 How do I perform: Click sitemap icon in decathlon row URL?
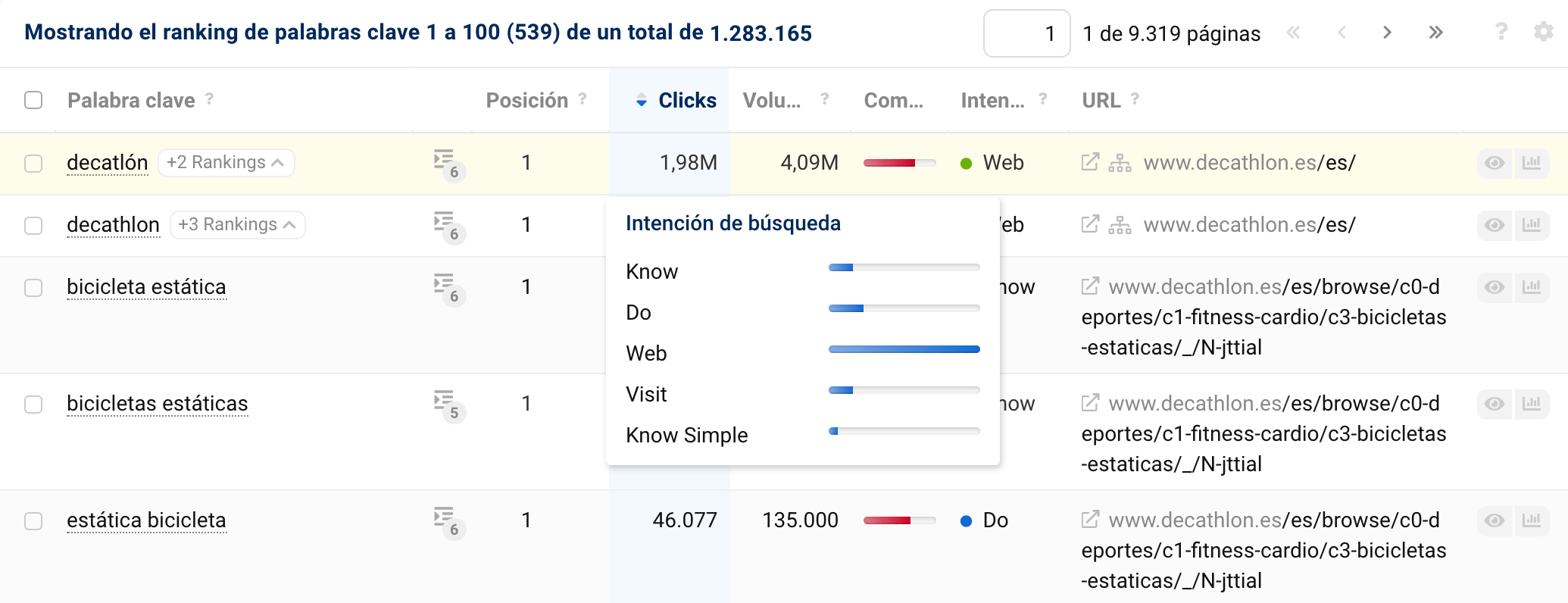tap(1120, 225)
